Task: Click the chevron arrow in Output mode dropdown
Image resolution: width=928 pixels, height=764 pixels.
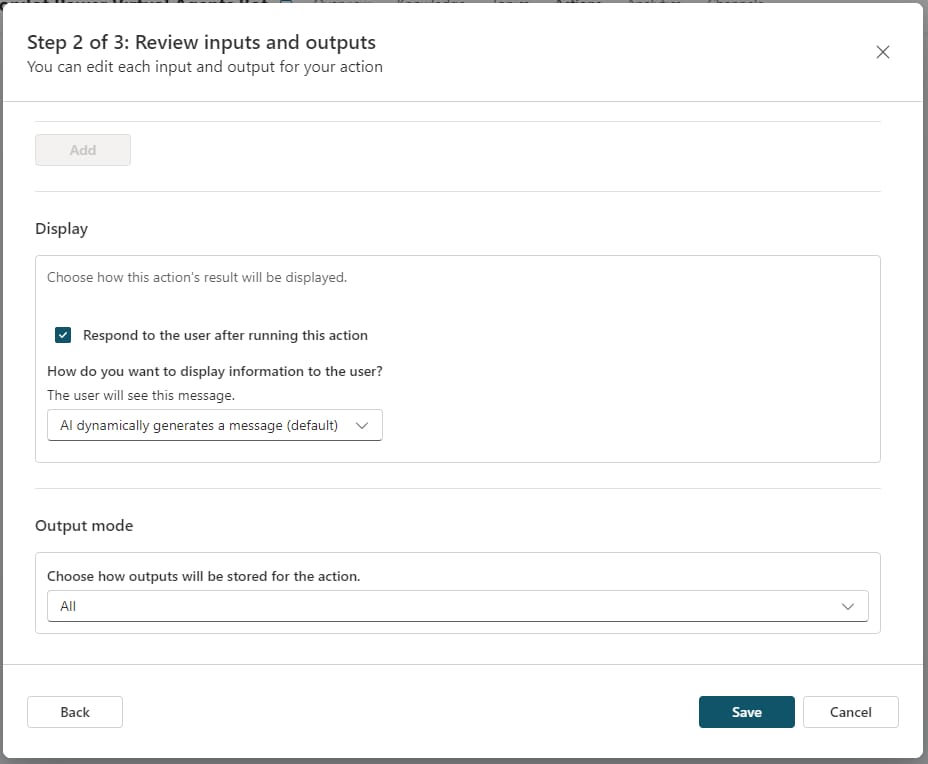Action: (x=848, y=606)
